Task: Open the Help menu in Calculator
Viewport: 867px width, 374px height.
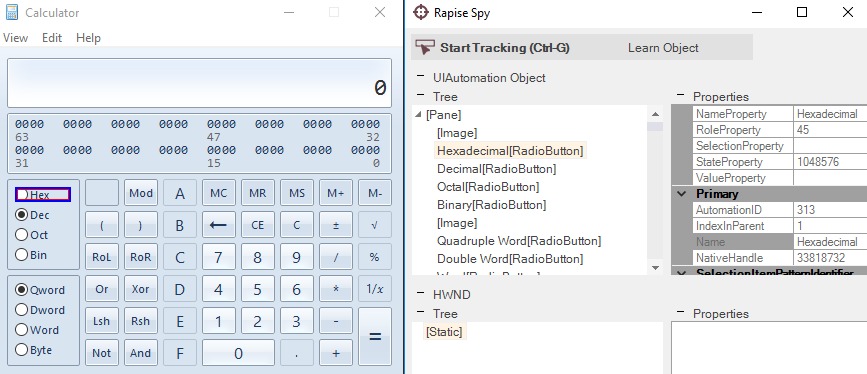Action: point(88,38)
